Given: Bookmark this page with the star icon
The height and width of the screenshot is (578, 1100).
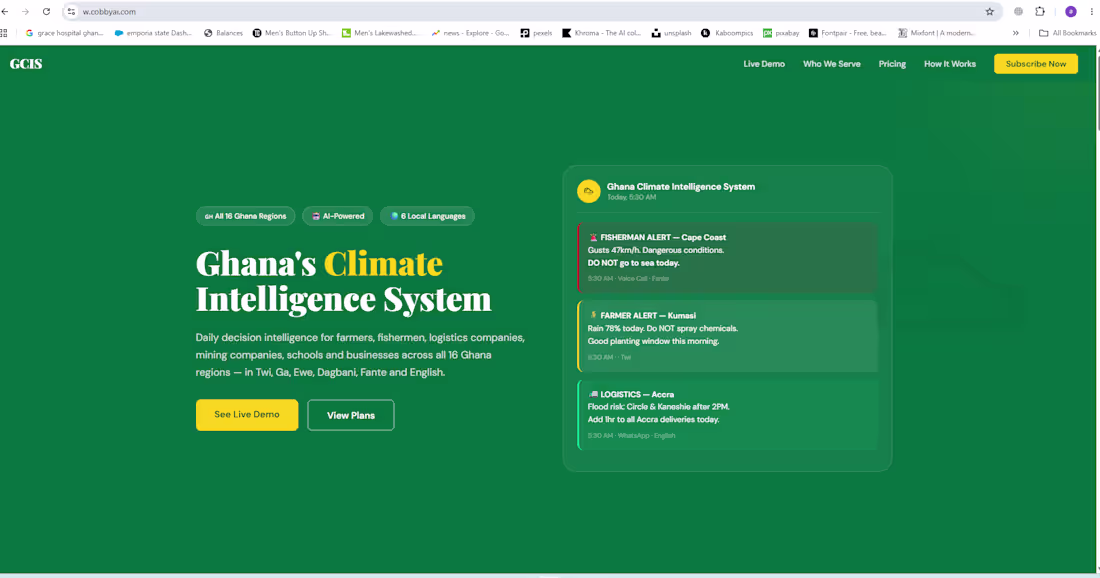Looking at the screenshot, I should pyautogui.click(x=989, y=11).
